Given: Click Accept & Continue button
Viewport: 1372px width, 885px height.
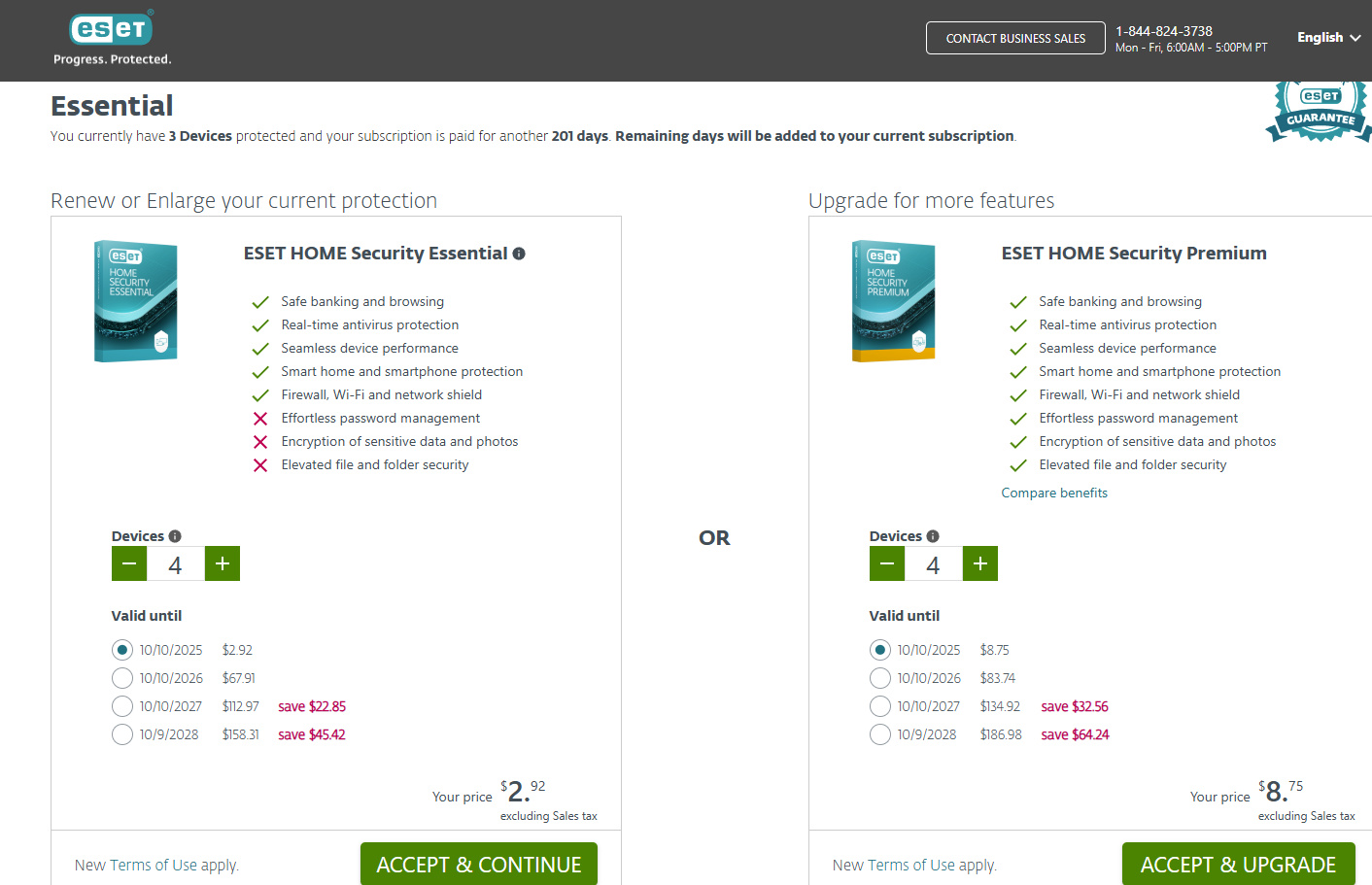Looking at the screenshot, I should pyautogui.click(x=479, y=864).
